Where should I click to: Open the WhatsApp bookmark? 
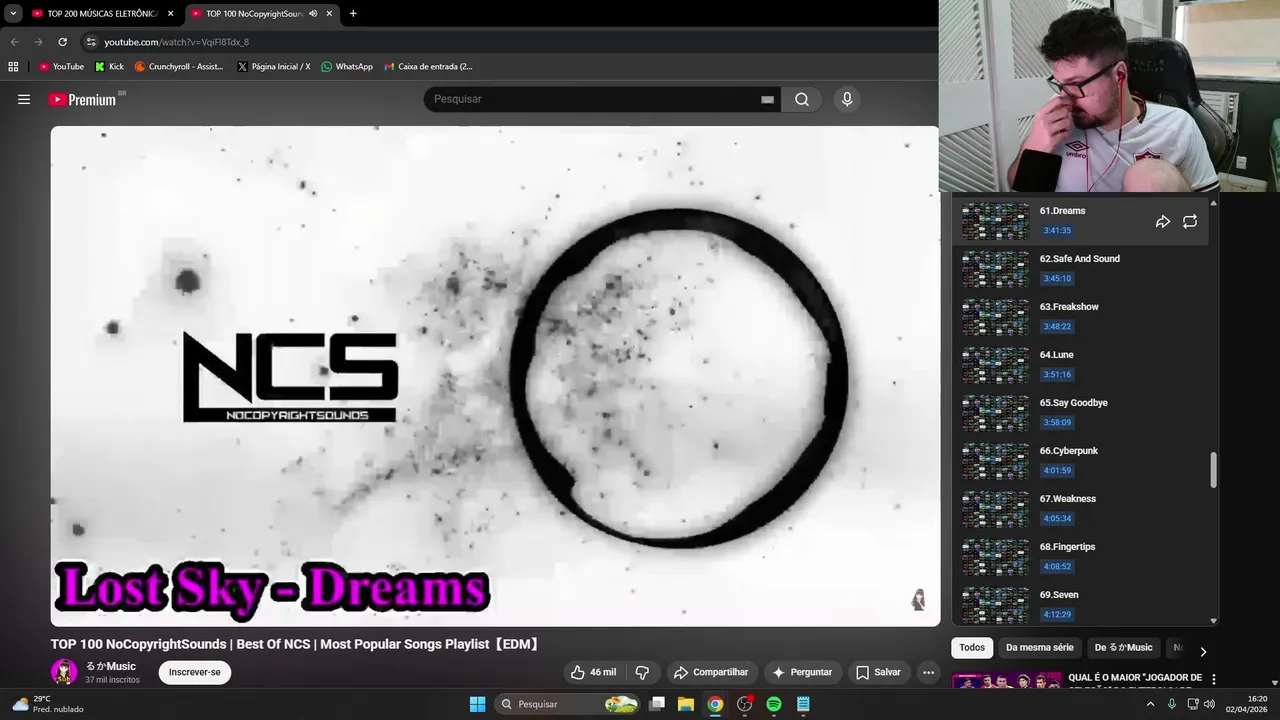click(x=347, y=67)
